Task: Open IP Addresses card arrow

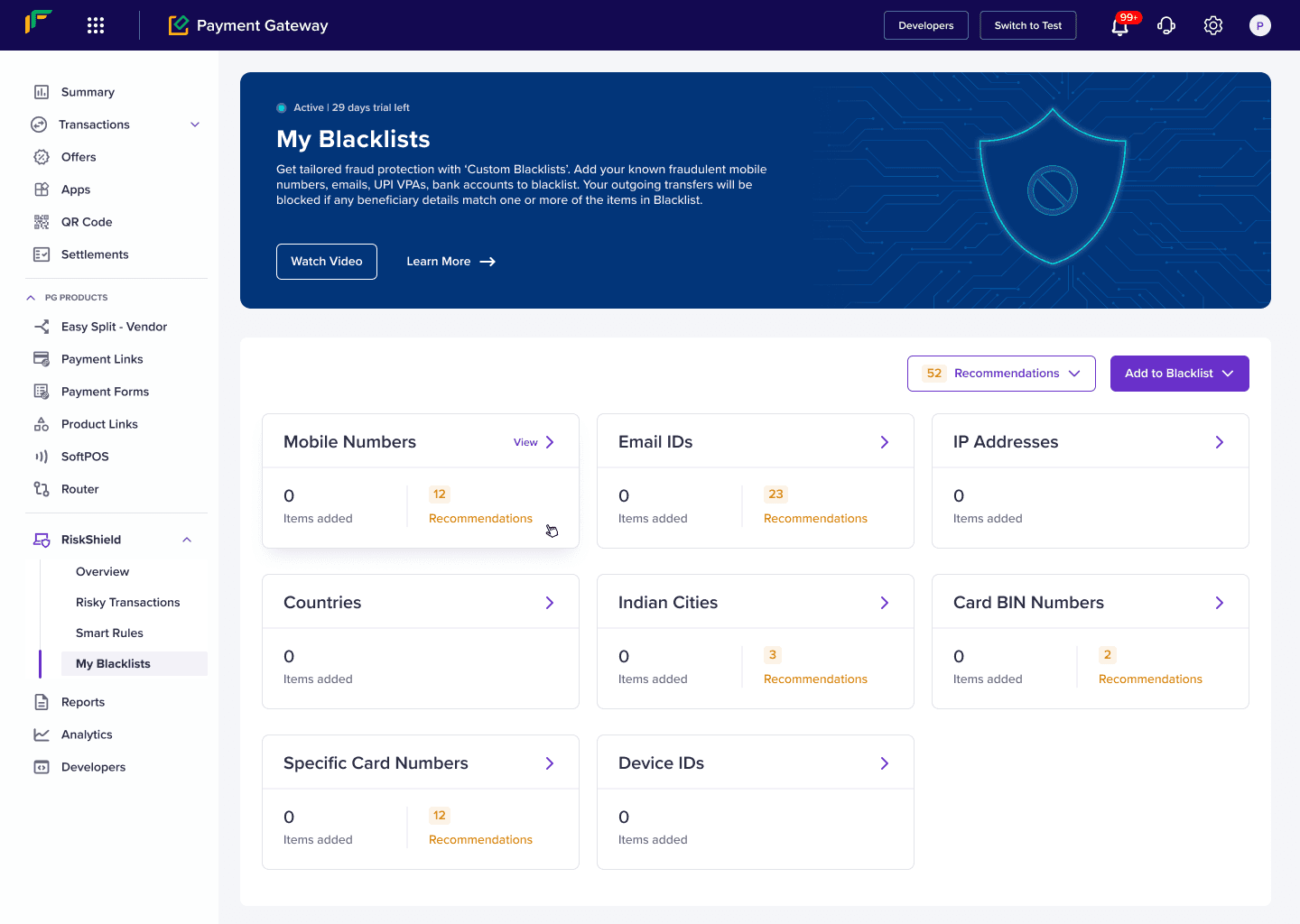Action: pyautogui.click(x=1220, y=442)
